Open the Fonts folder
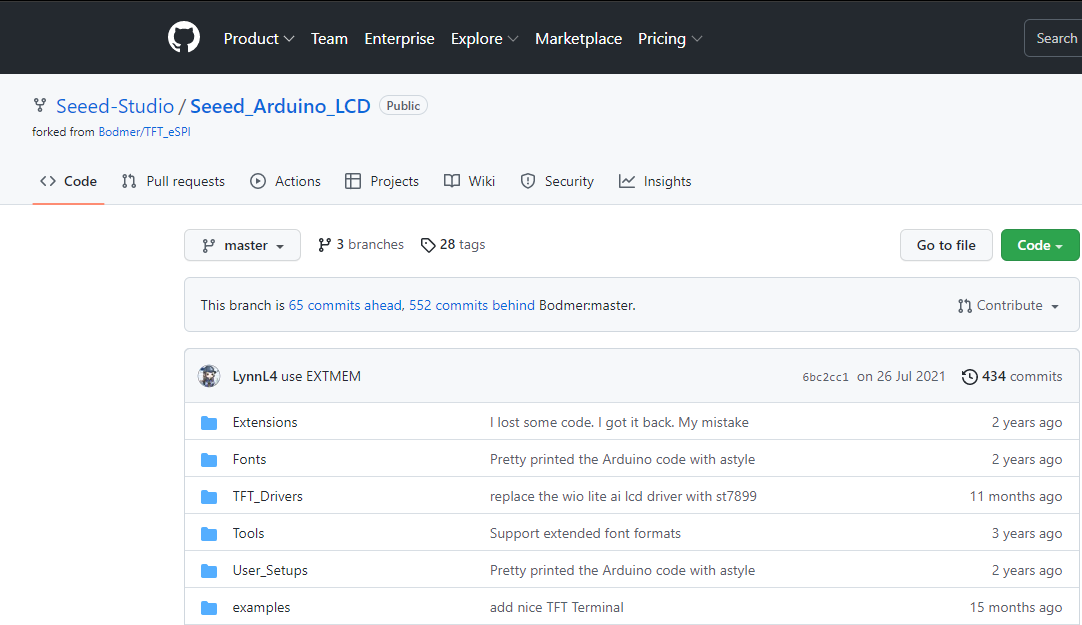This screenshot has height=625, width=1082. 249,459
